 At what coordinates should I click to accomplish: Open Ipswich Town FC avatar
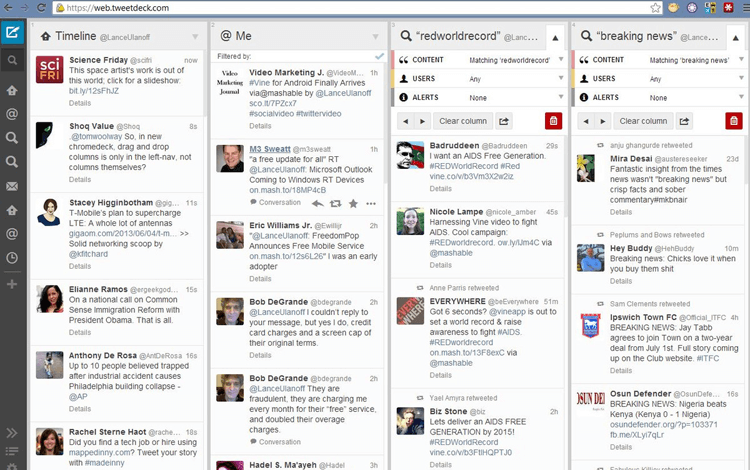click(x=590, y=326)
